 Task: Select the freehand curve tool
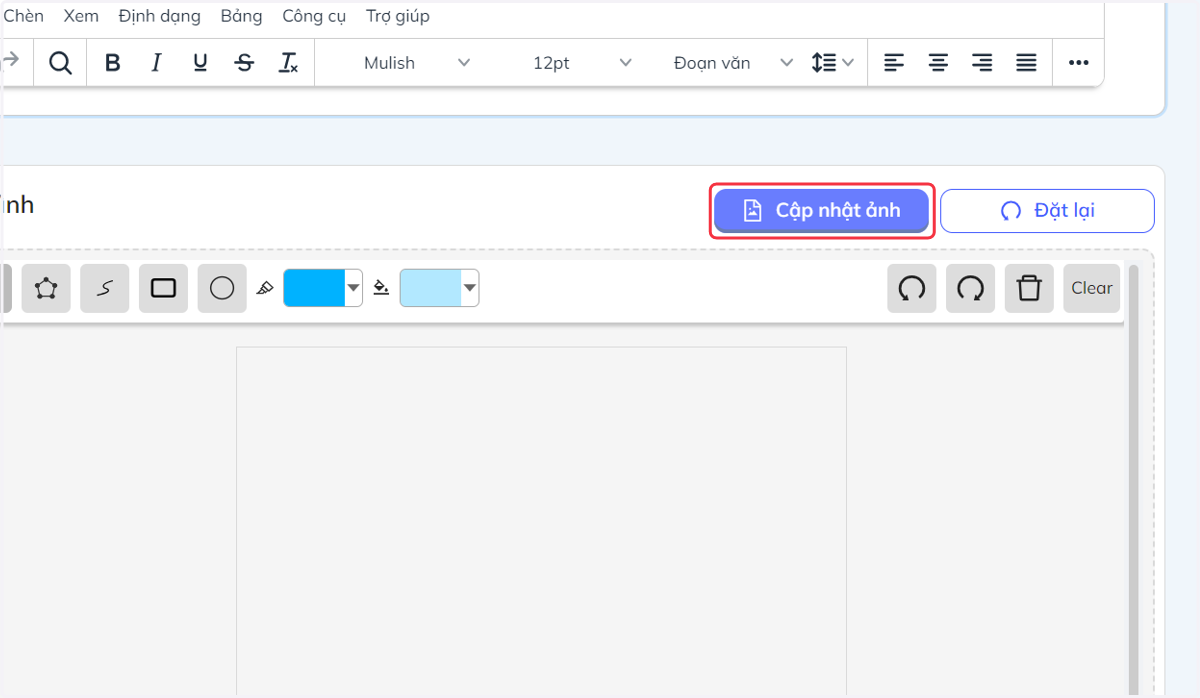(x=105, y=289)
